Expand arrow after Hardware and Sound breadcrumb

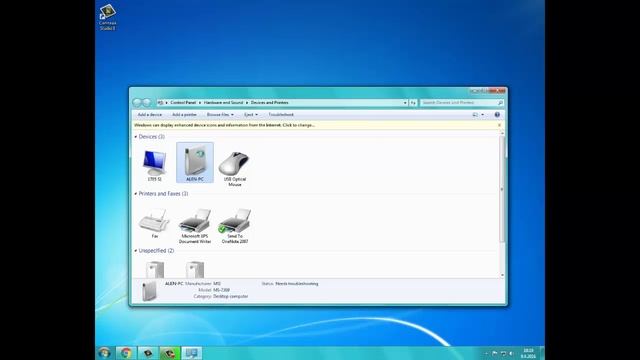pos(247,103)
